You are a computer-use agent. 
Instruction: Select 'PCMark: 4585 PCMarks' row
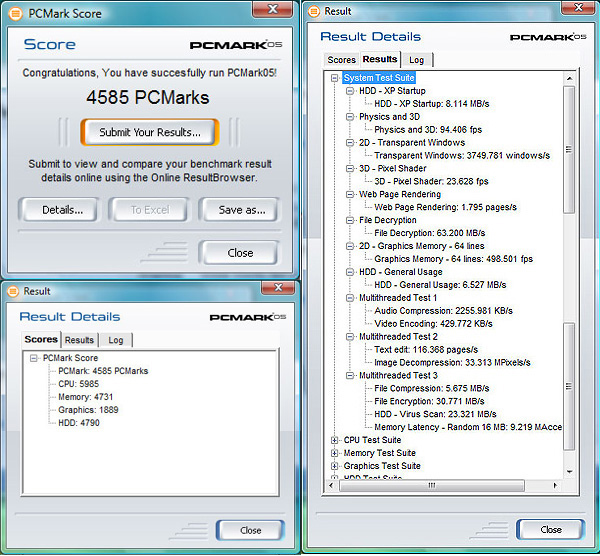coord(103,371)
